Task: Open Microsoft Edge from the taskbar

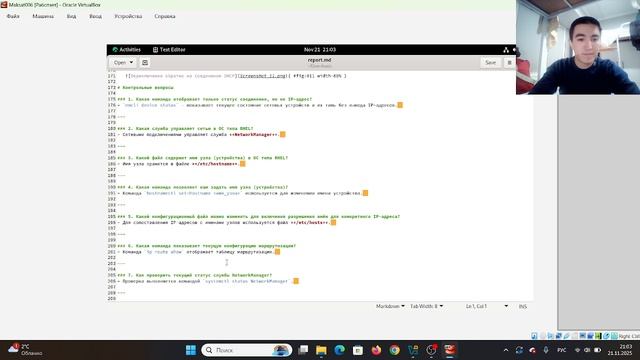Action: pos(340,350)
